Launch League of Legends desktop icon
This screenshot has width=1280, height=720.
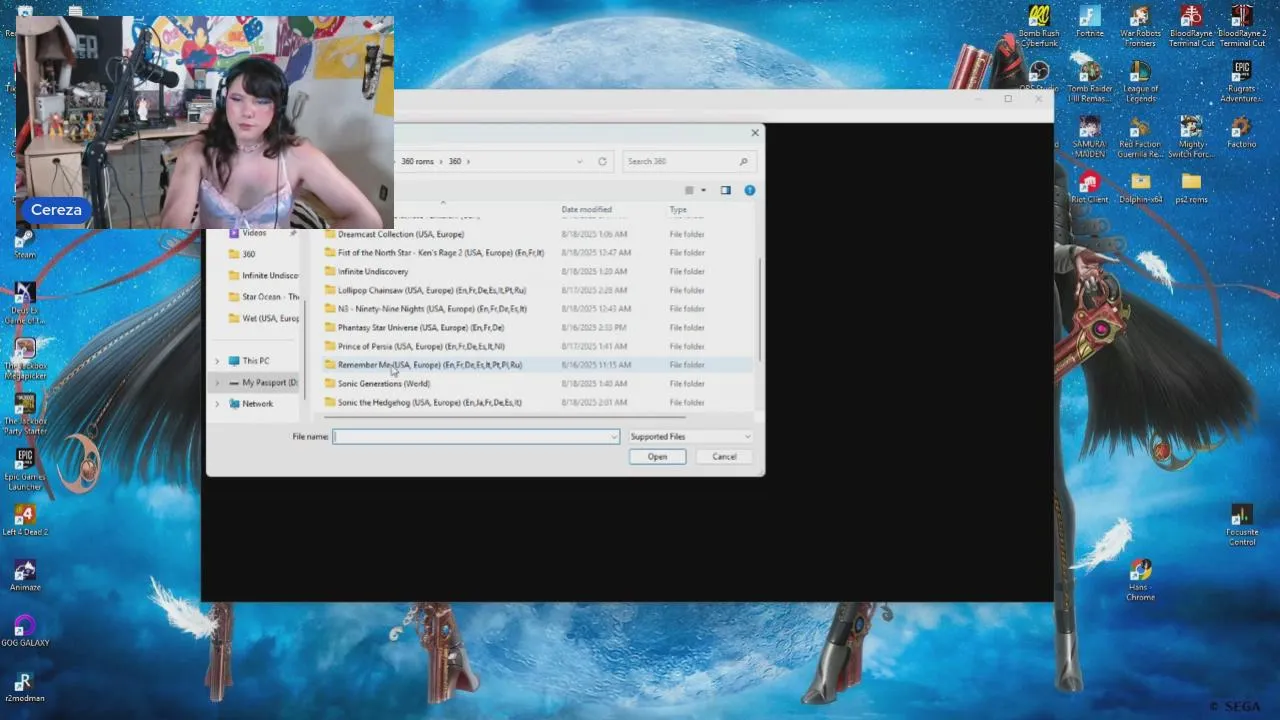point(1140,81)
